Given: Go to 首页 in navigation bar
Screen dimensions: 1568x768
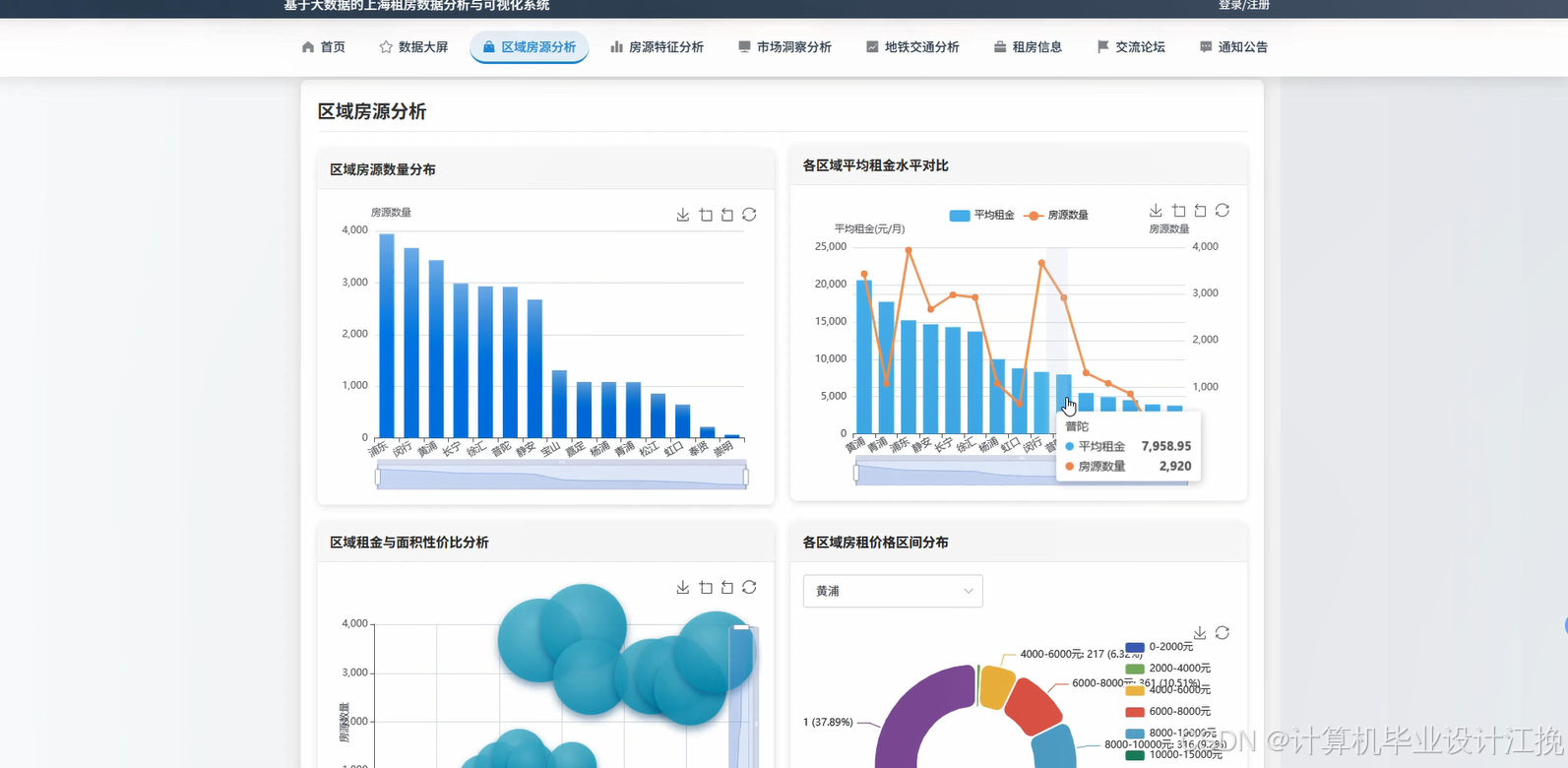Looking at the screenshot, I should tap(324, 47).
